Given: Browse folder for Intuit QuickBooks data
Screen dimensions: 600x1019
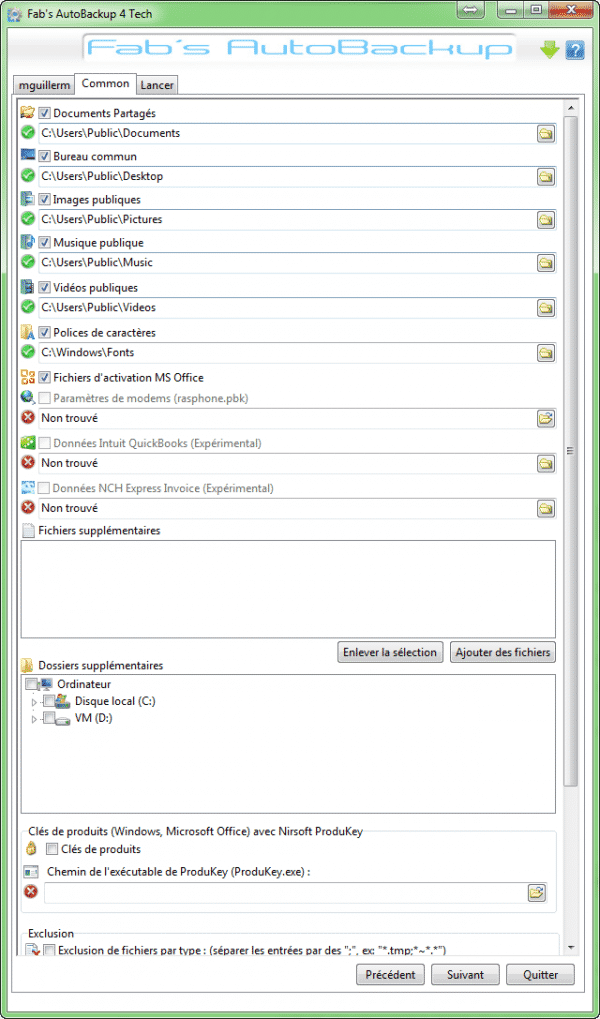Looking at the screenshot, I should coord(545,464).
